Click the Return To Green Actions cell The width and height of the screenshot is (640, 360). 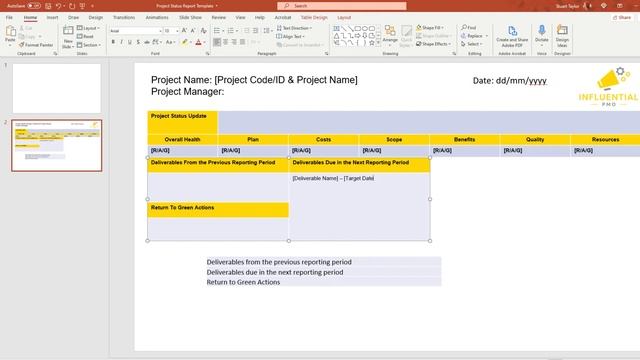(218, 210)
